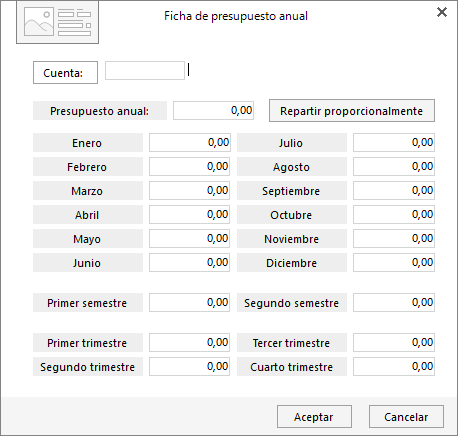Select the Septiembre amount field
458x436 pixels.
coord(394,190)
